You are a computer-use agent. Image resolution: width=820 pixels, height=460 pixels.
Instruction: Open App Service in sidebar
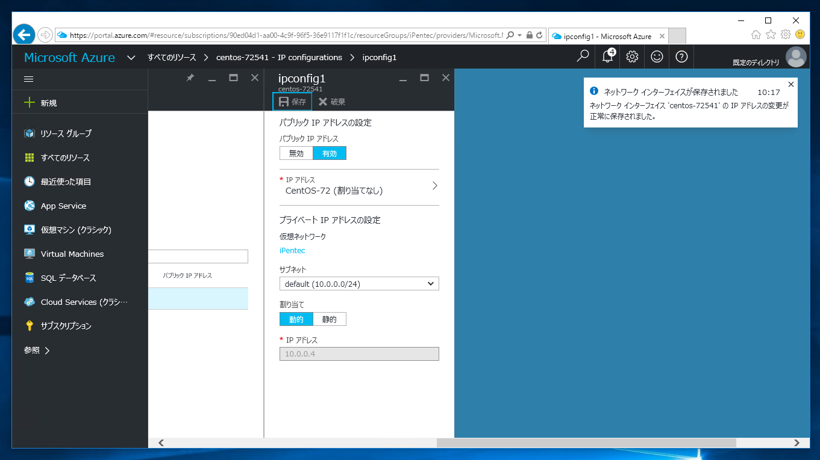click(x=63, y=205)
